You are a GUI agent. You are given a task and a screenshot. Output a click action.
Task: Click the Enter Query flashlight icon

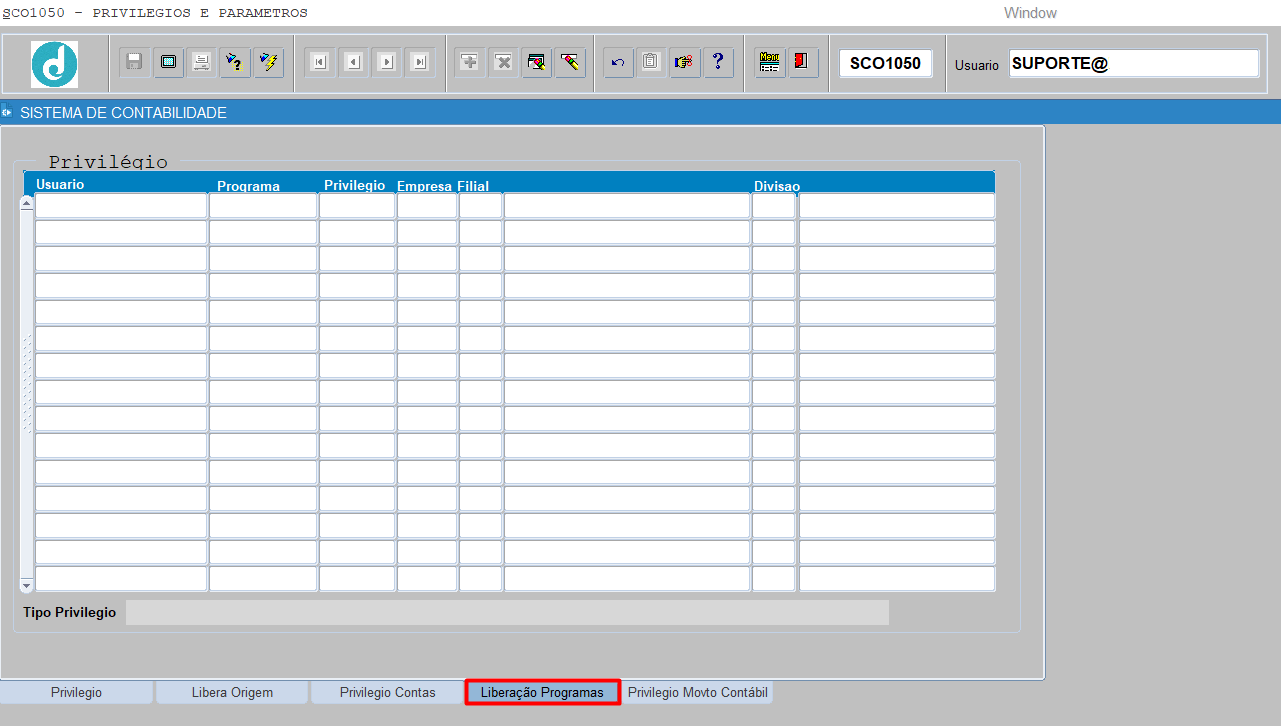tap(235, 62)
